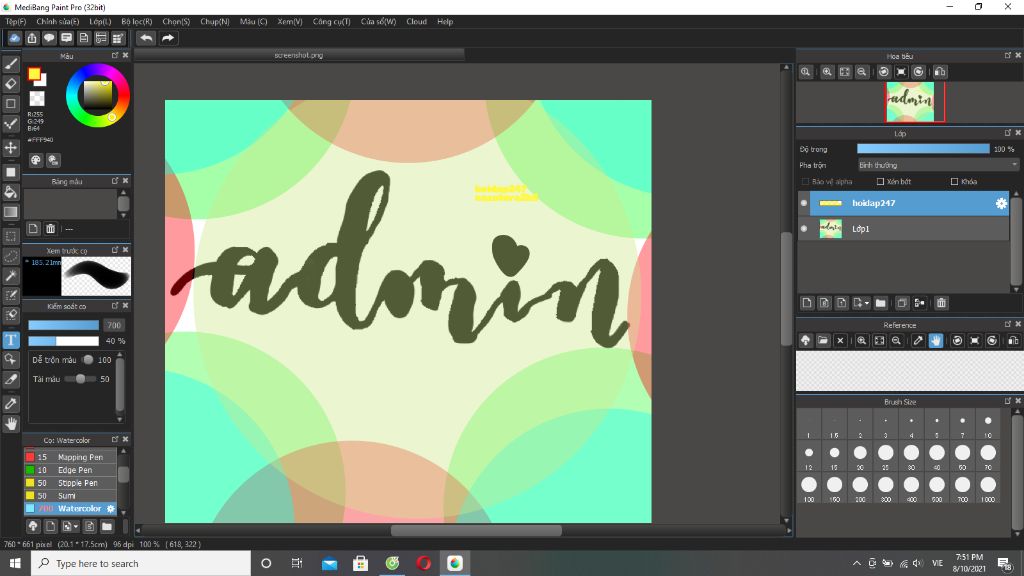Select the Gradient tool

tap(10, 212)
